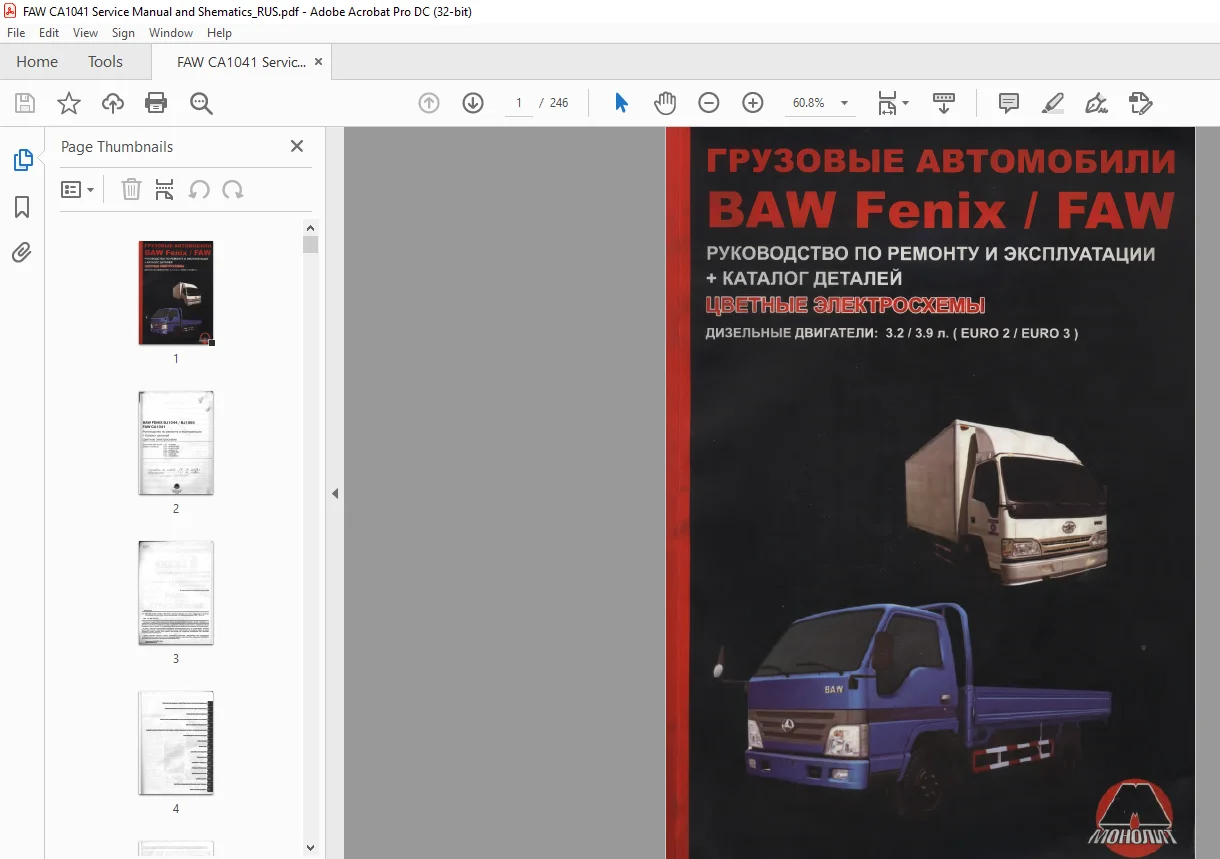
Task: Select the FAW CA1041 Servic... document tab
Action: pyautogui.click(x=241, y=62)
